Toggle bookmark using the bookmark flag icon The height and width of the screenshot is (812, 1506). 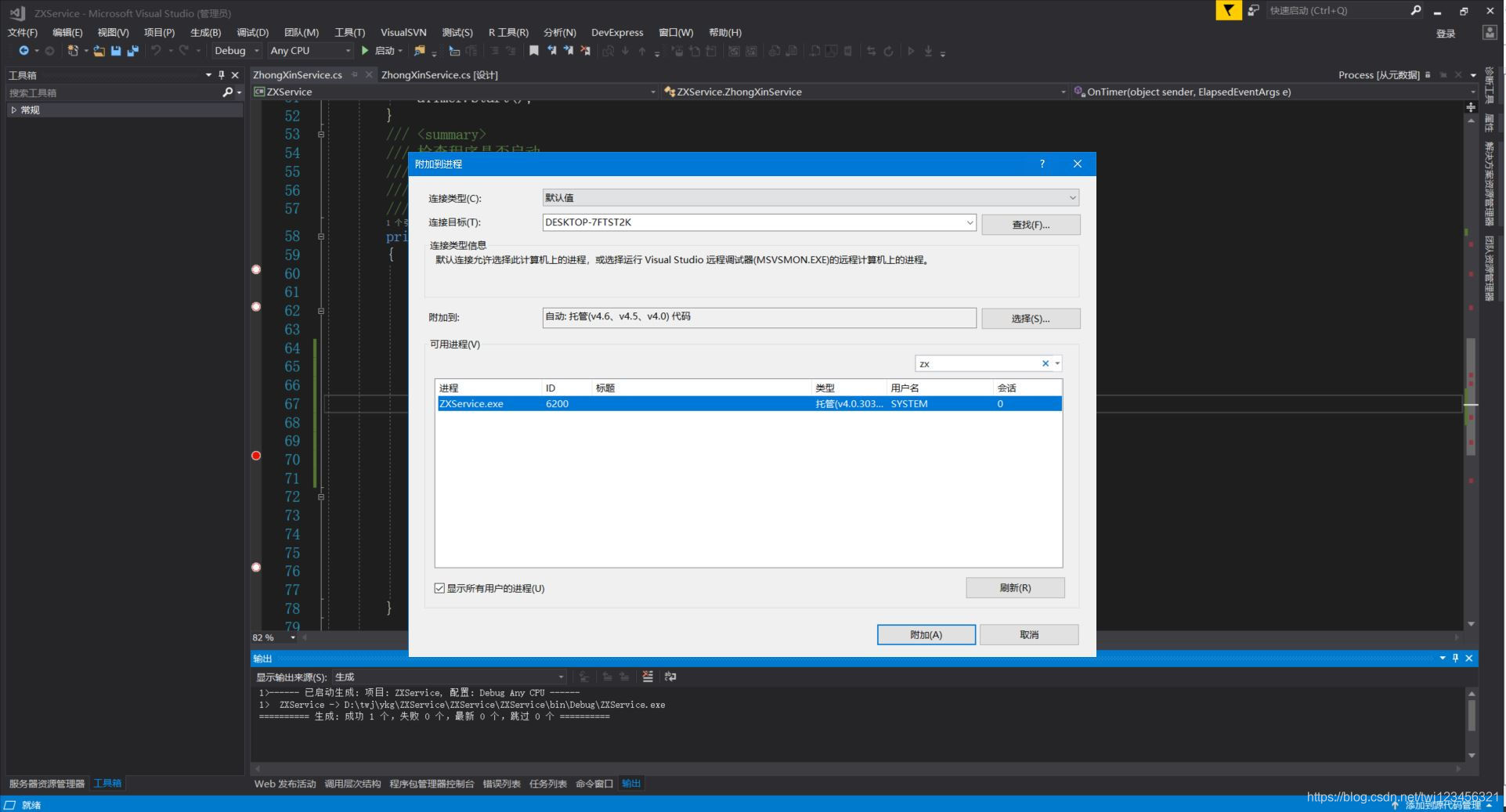(x=533, y=51)
